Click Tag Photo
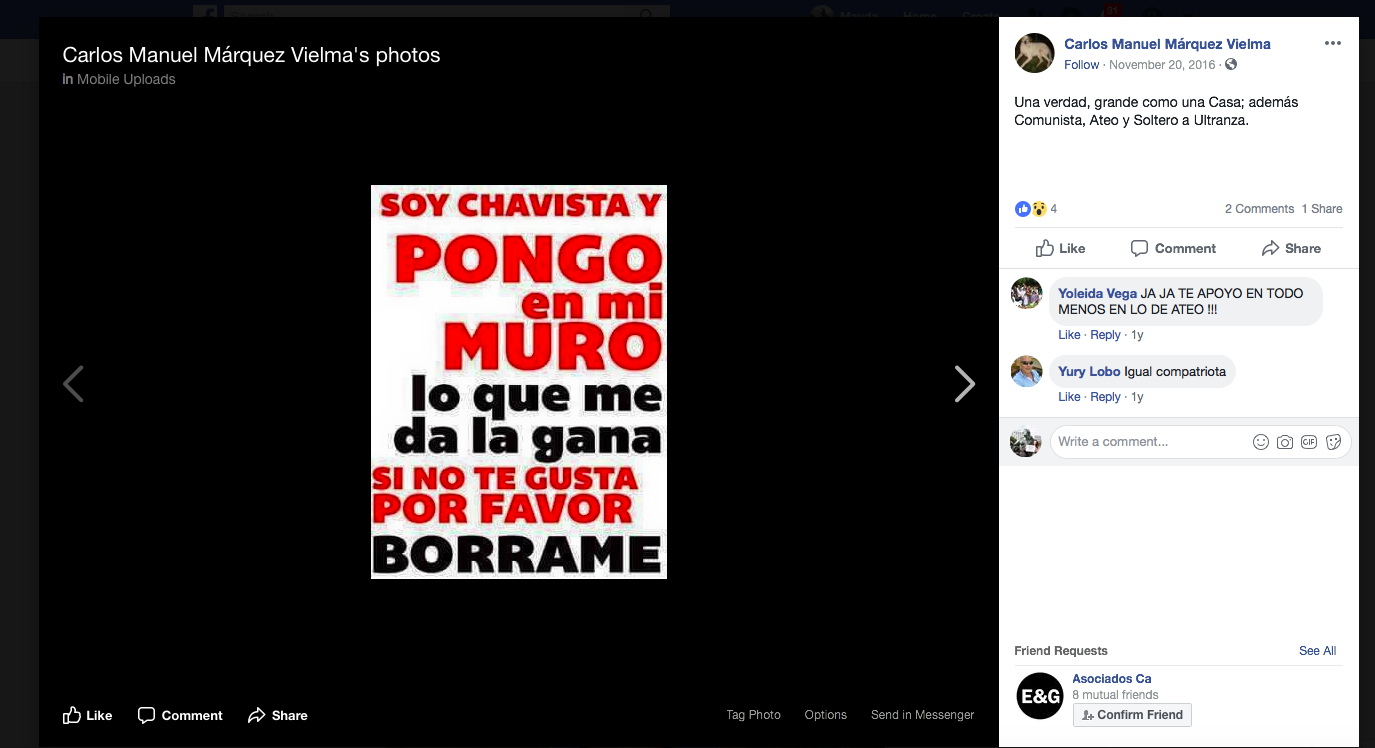Viewport: 1375px width, 748px height. coord(753,715)
